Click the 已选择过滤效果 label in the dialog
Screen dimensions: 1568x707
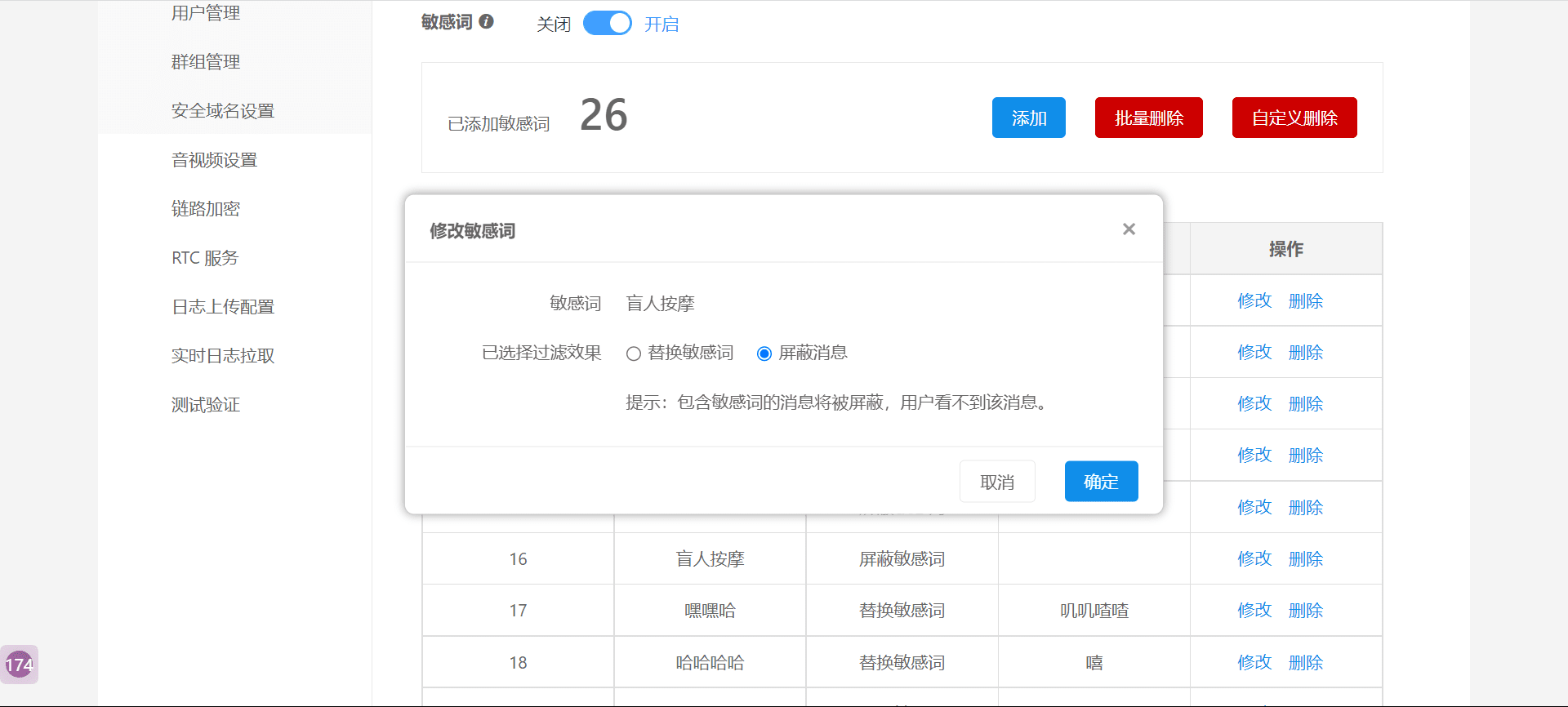(541, 353)
